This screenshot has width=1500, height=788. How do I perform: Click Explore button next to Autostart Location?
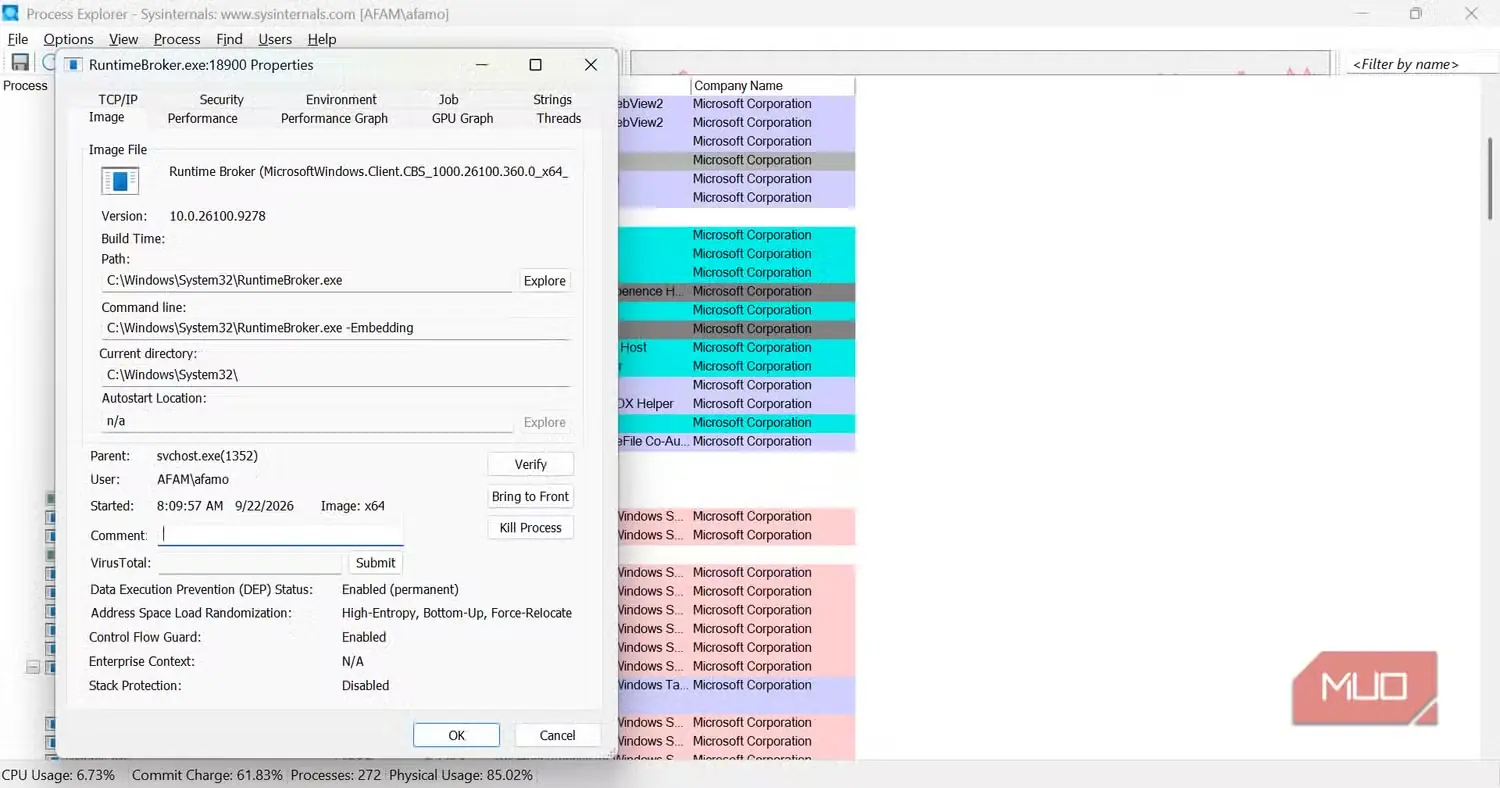tap(545, 422)
